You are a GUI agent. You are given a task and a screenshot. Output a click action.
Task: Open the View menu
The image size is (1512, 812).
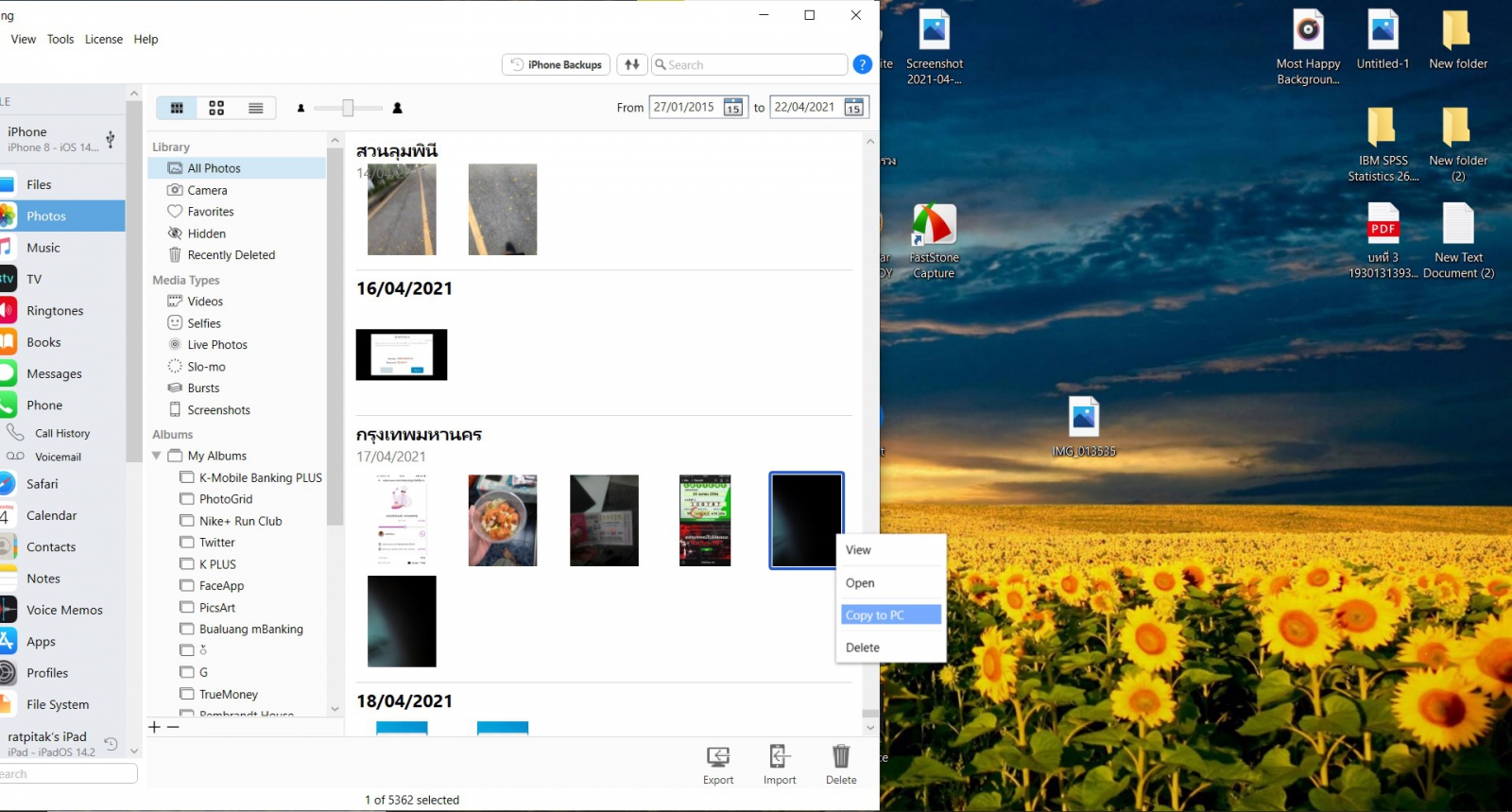click(x=24, y=39)
